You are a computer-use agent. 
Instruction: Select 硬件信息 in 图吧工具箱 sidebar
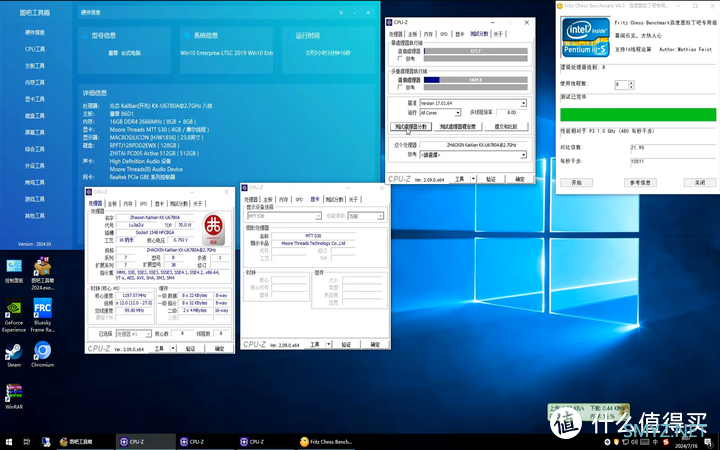(x=35, y=32)
